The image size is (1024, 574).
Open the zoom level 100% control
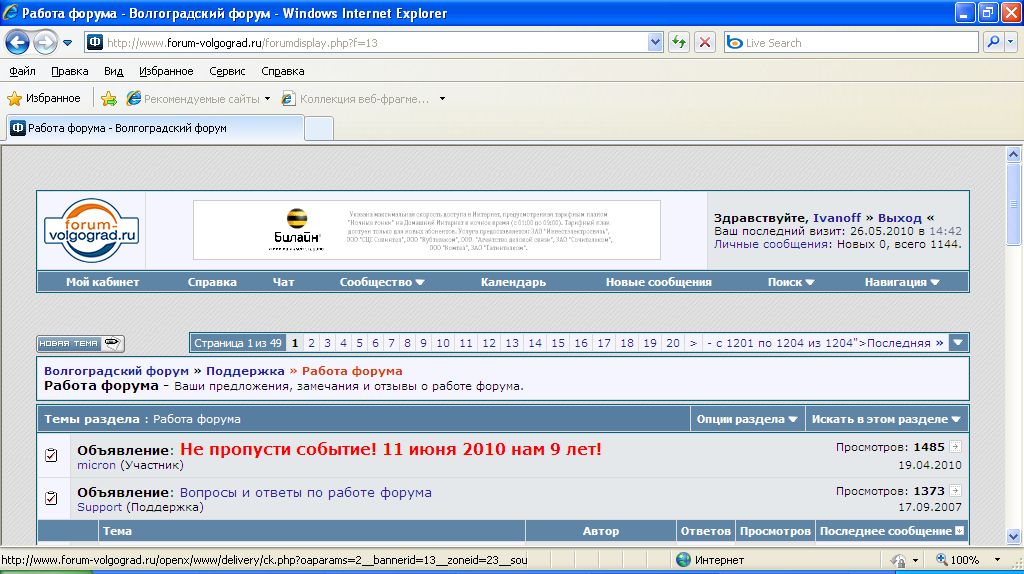tap(965, 560)
